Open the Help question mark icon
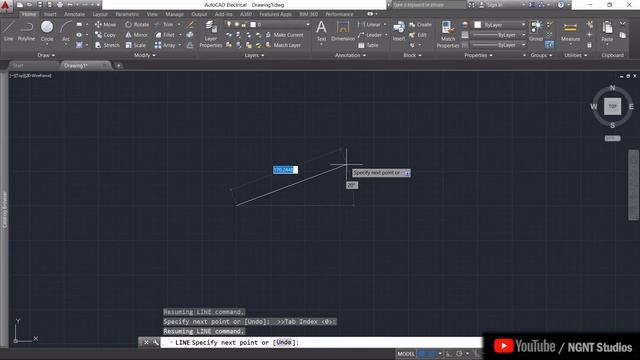The width and height of the screenshot is (640, 360). pos(561,5)
